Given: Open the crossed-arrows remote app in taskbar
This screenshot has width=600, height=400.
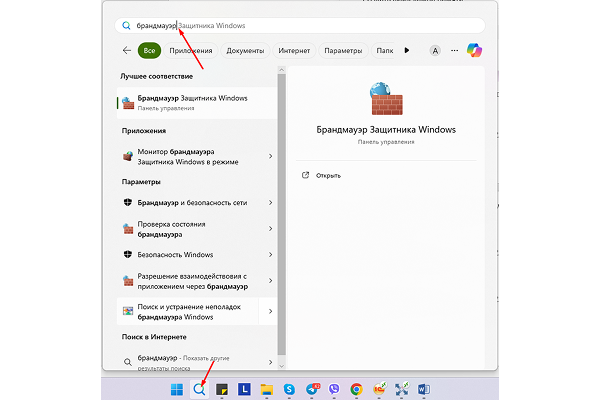Looking at the screenshot, I should (402, 389).
